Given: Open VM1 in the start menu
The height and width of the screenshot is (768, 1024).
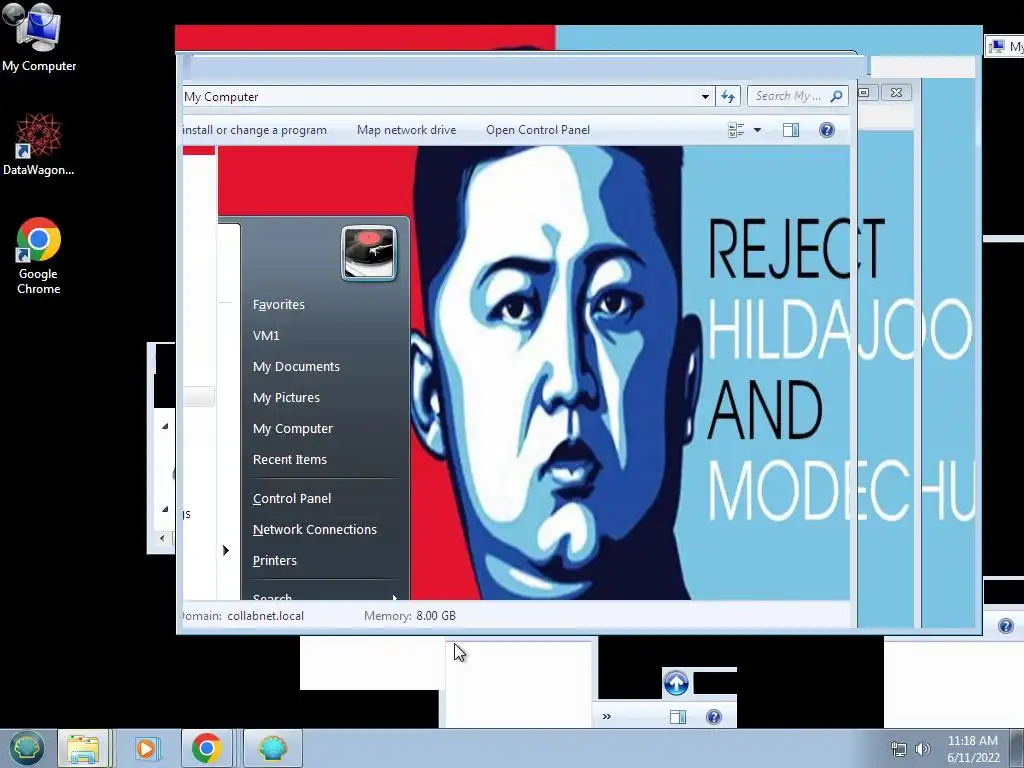Looking at the screenshot, I should [x=266, y=336].
